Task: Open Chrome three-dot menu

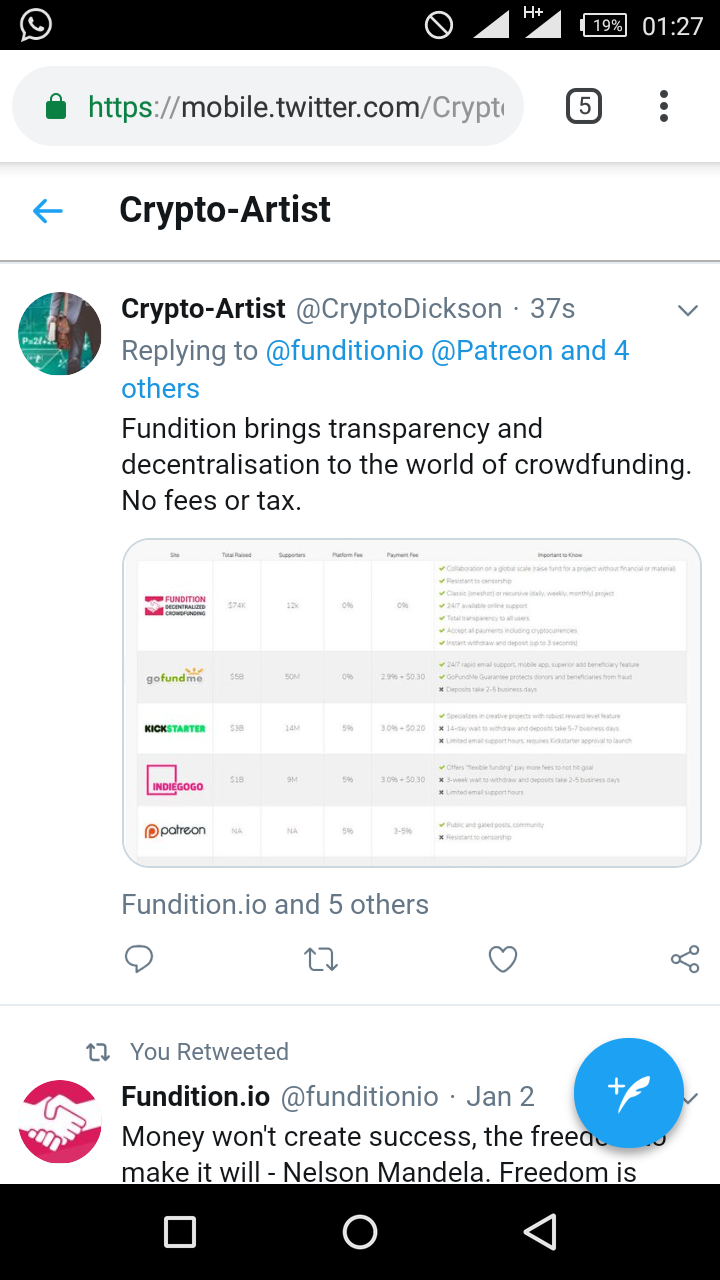Action: (664, 106)
